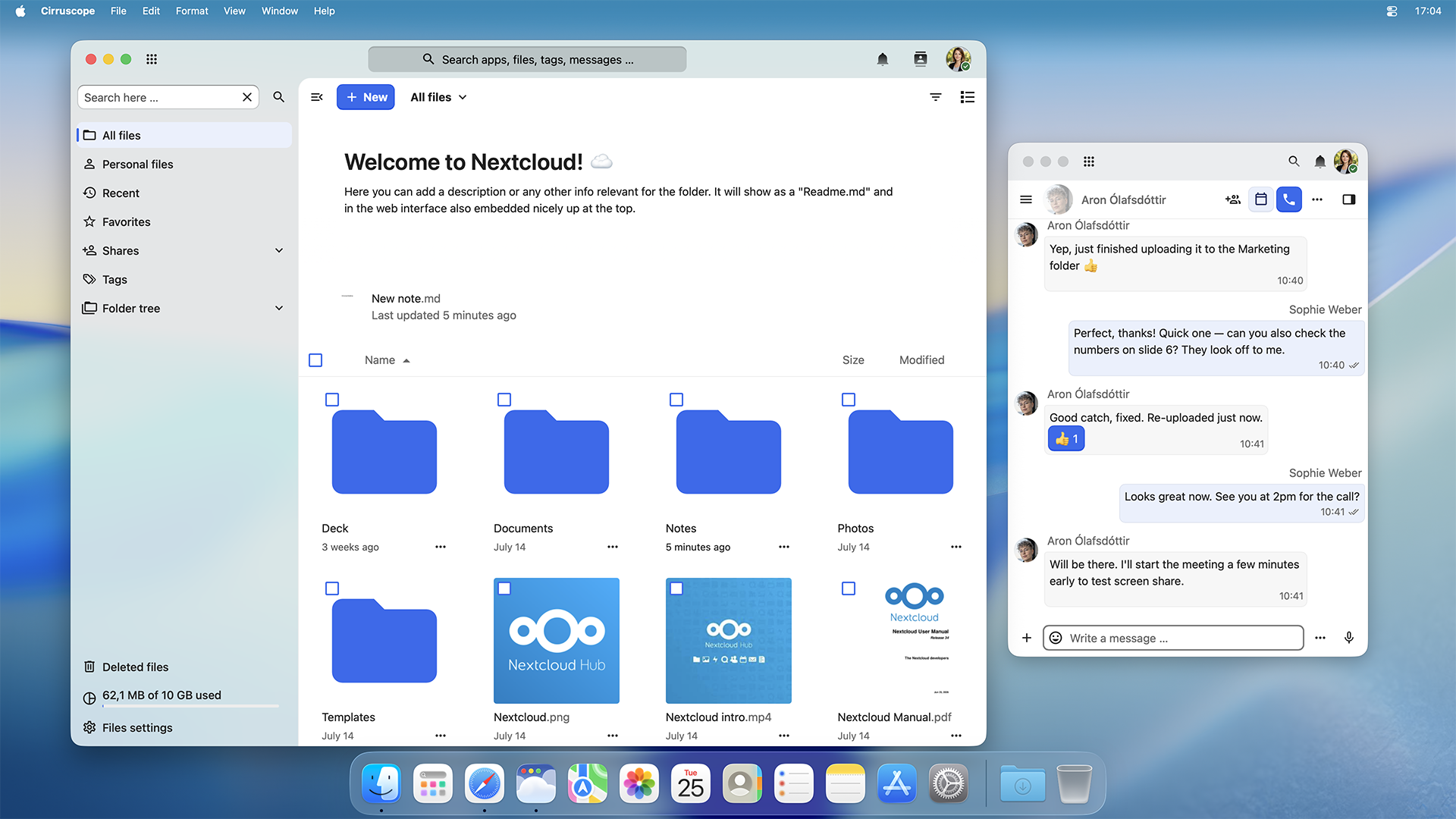Toggle the chat sidebar panel icon
Screen dimensions: 1456x819
click(1348, 199)
